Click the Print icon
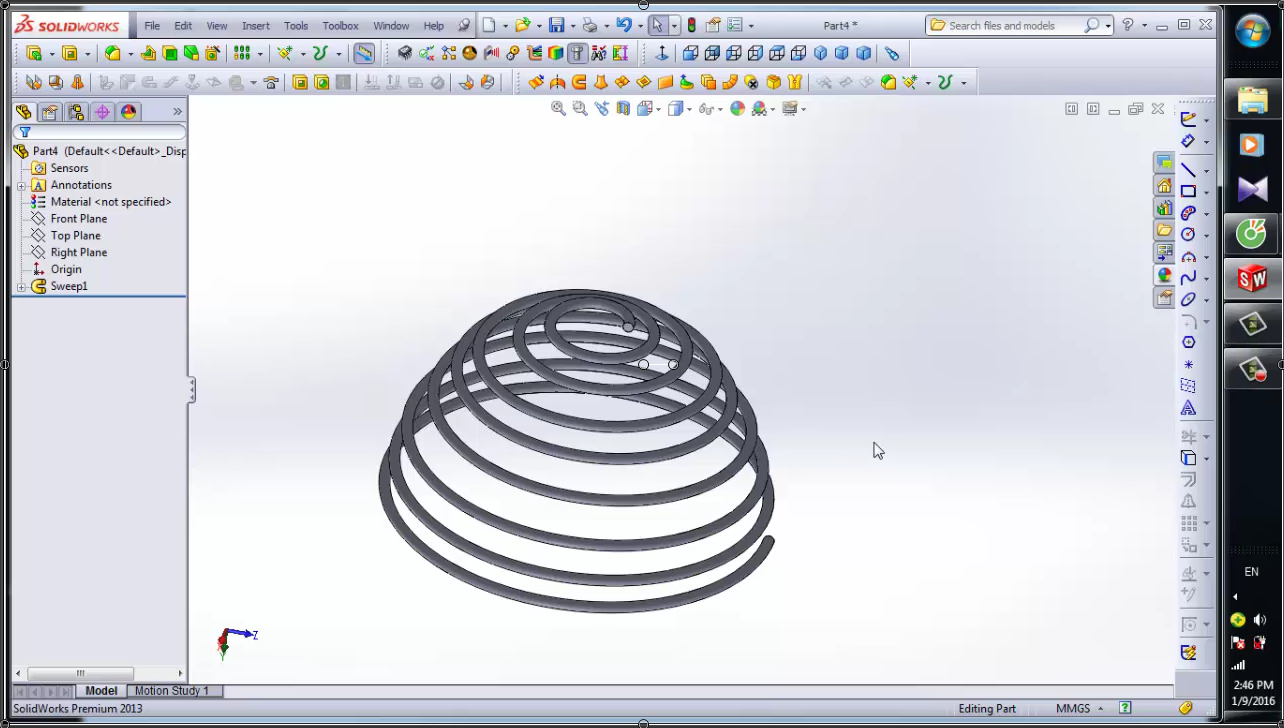 click(590, 25)
